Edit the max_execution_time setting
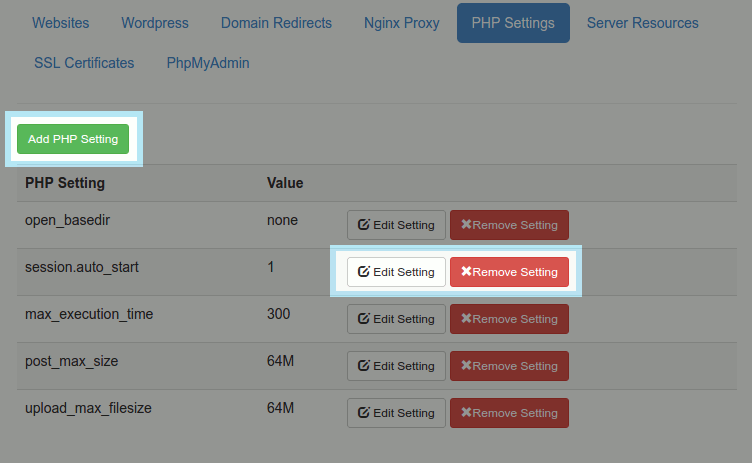Image resolution: width=752 pixels, height=463 pixels. click(396, 319)
